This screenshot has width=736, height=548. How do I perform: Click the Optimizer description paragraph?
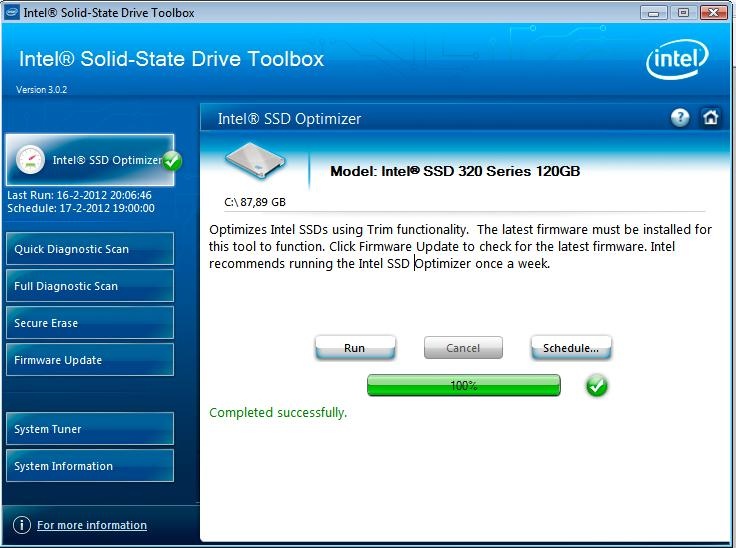[460, 247]
